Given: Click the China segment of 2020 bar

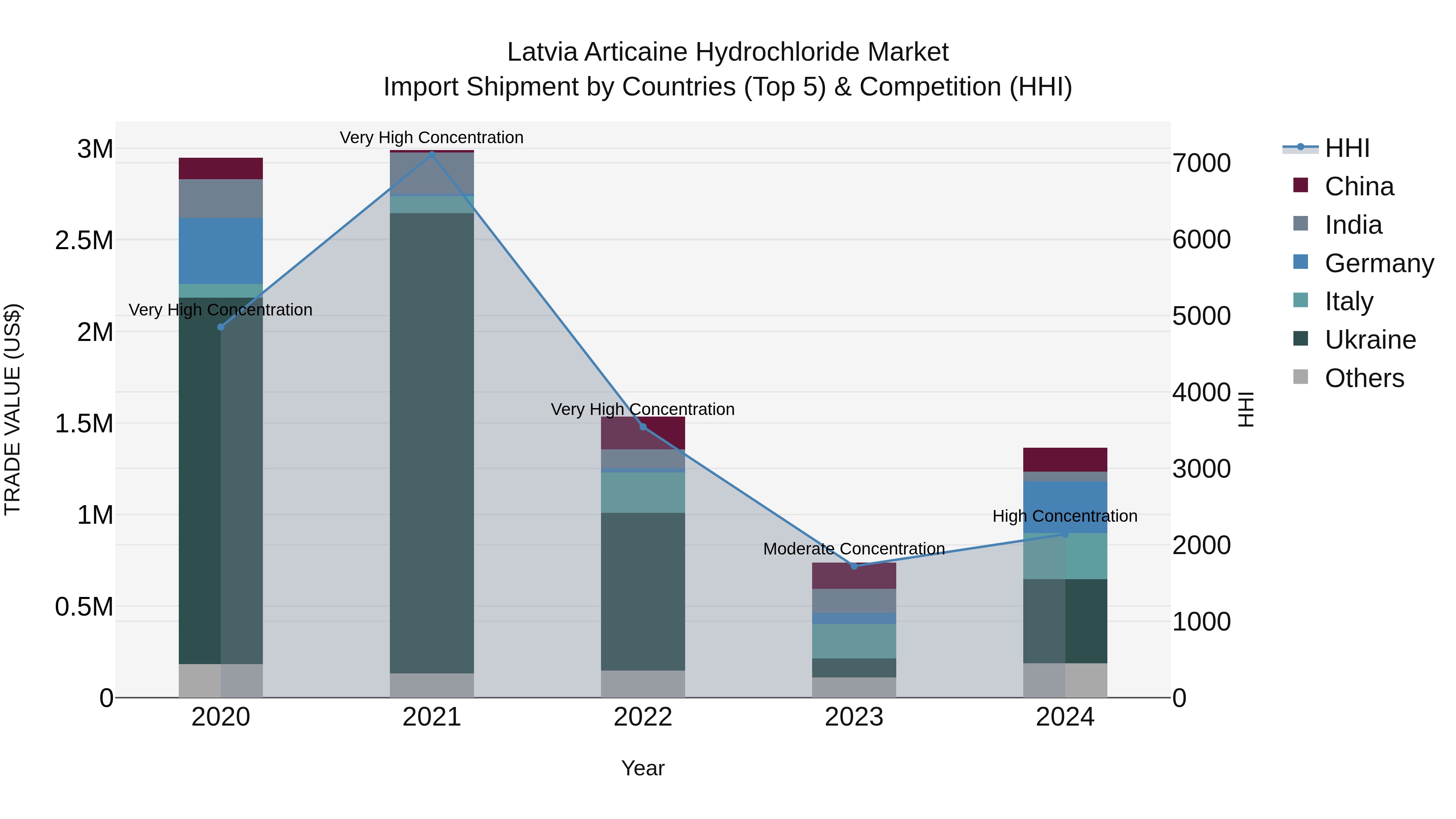Looking at the screenshot, I should click(221, 168).
